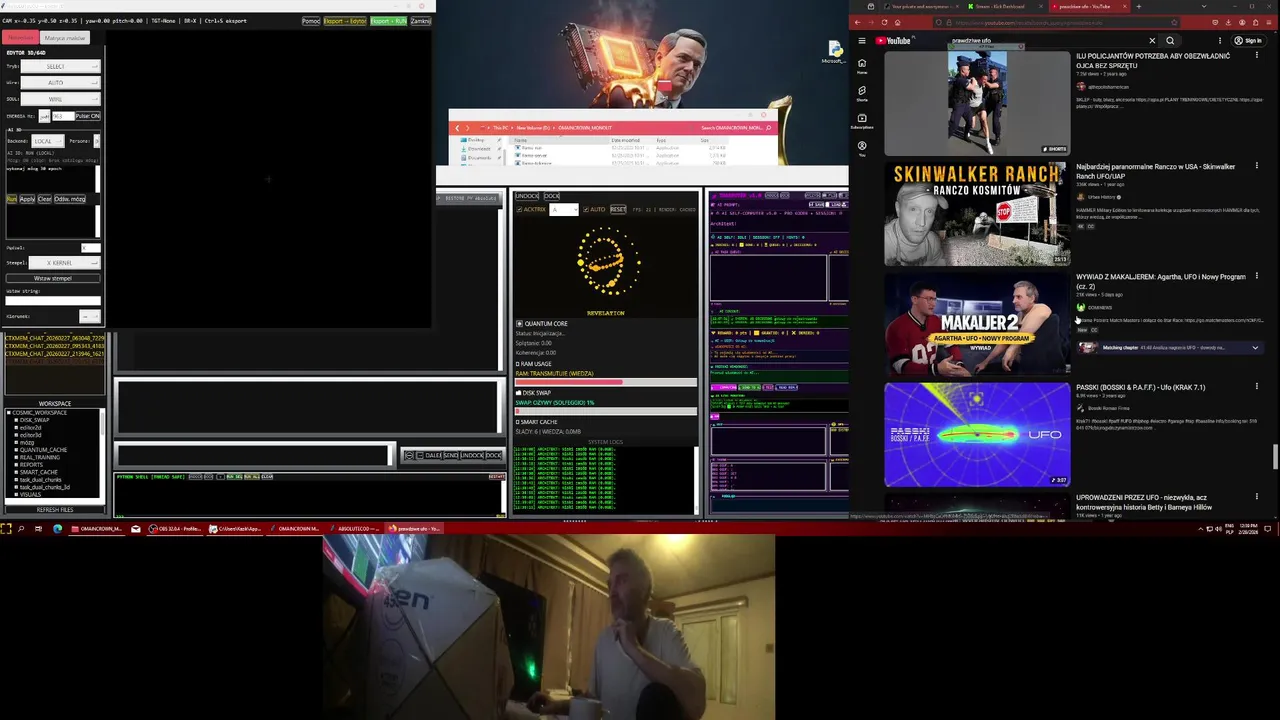The height and width of the screenshot is (720, 1280).
Task: Clear the YouTube search box with X
Action: pyautogui.click(x=1152, y=41)
